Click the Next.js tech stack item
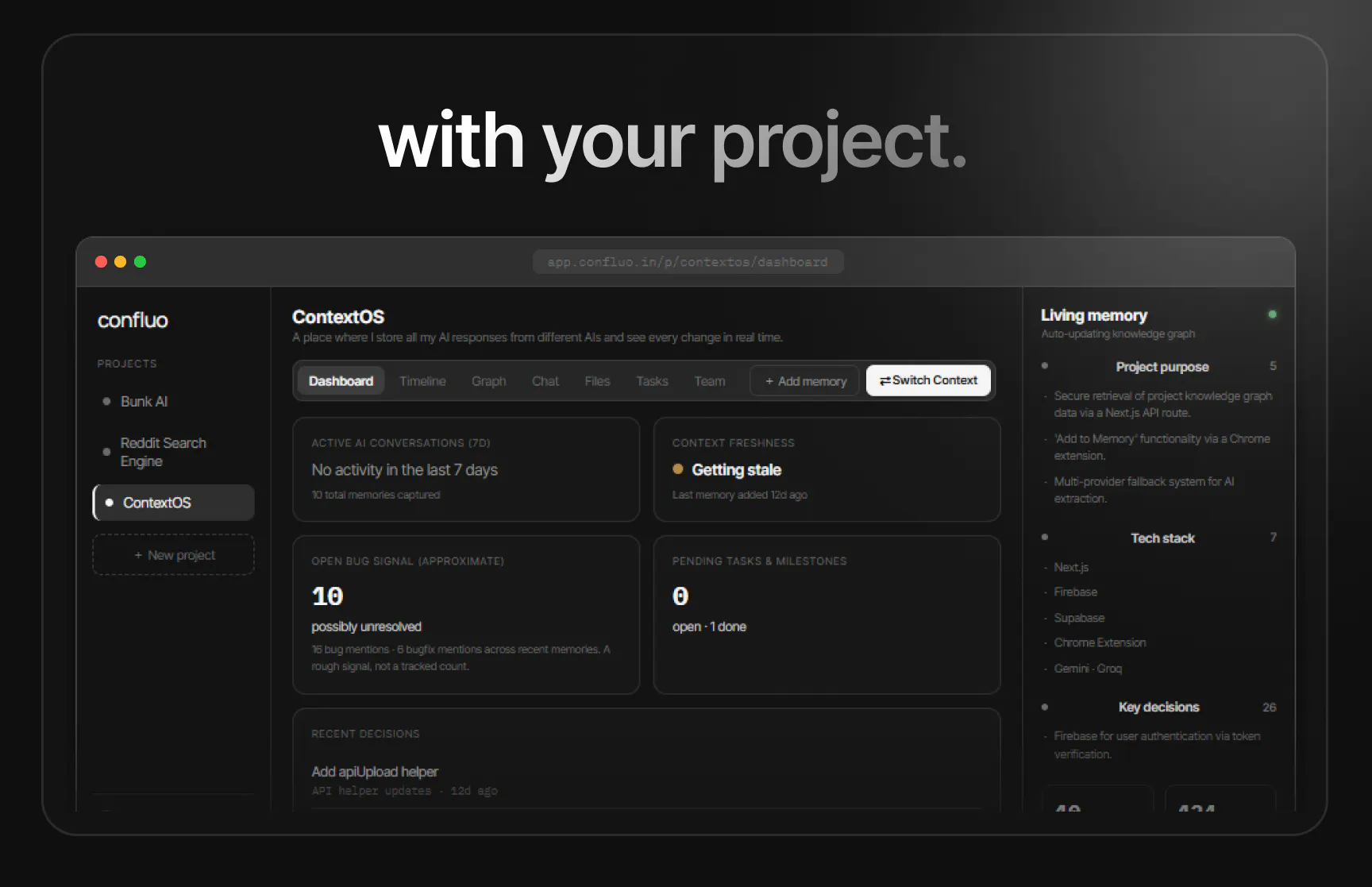Screen dimensions: 1372x887 point(1071,567)
